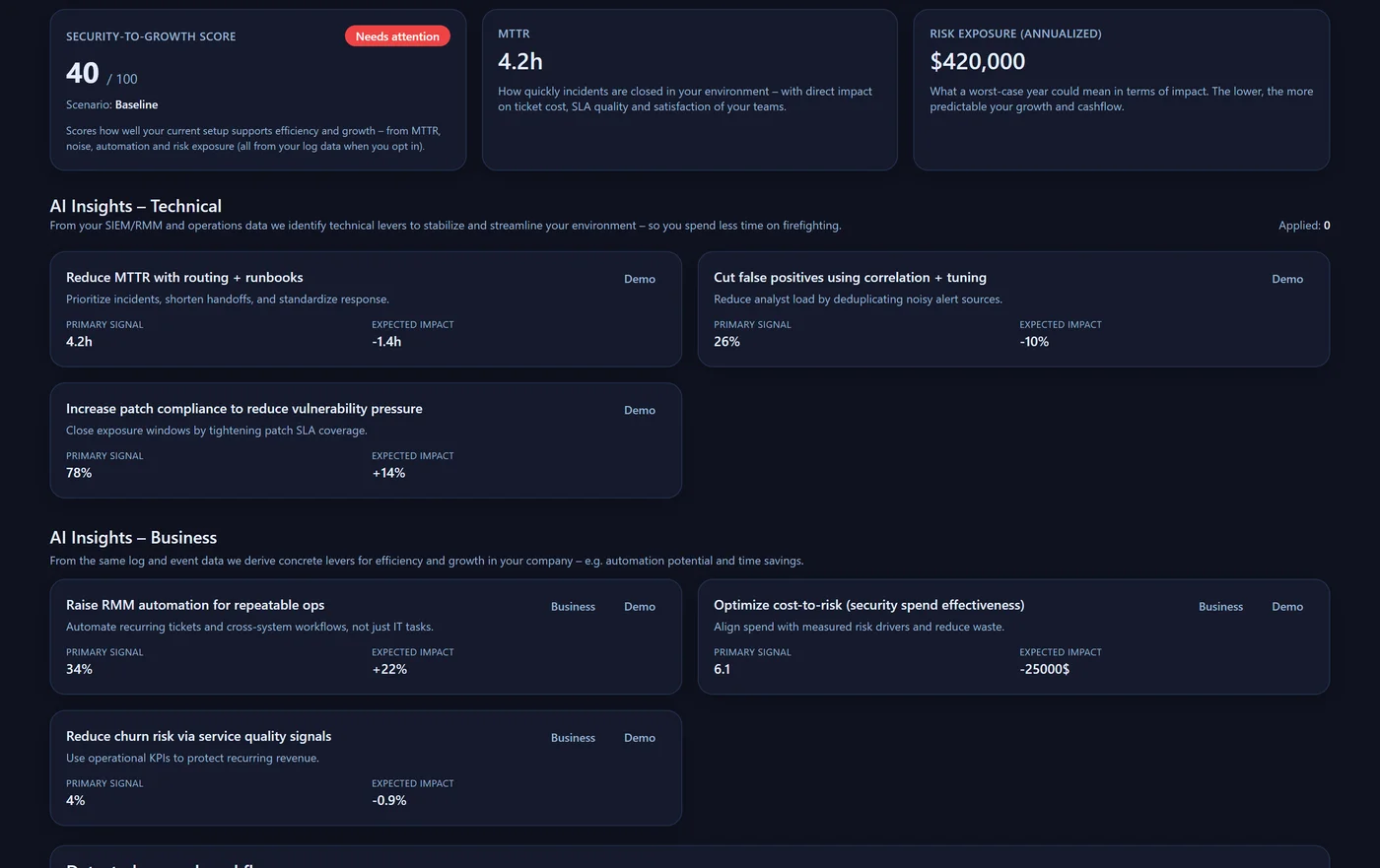Click Demo on Raise RMM automation card

639,606
